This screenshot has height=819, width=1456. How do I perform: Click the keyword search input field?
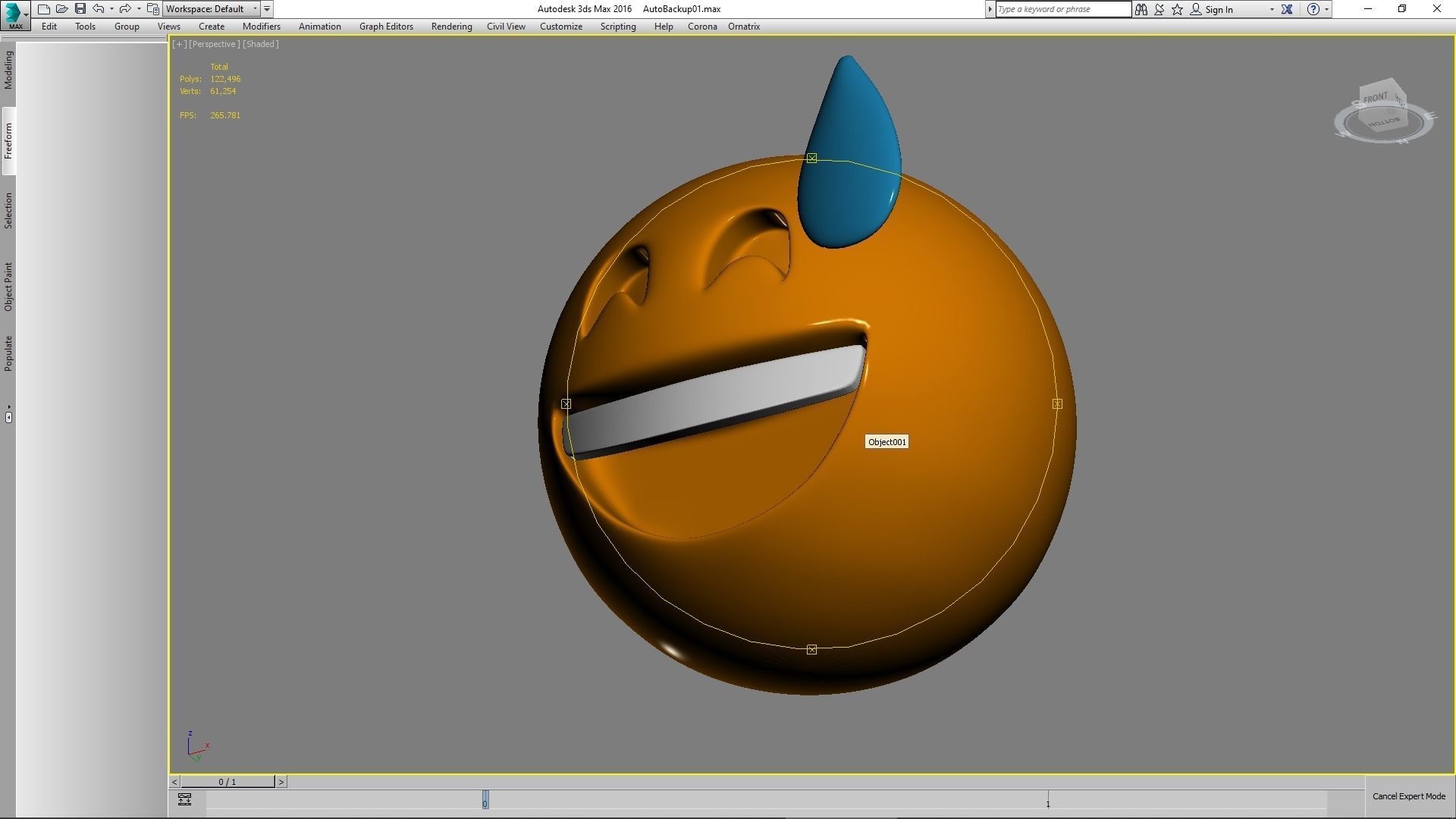1063,9
